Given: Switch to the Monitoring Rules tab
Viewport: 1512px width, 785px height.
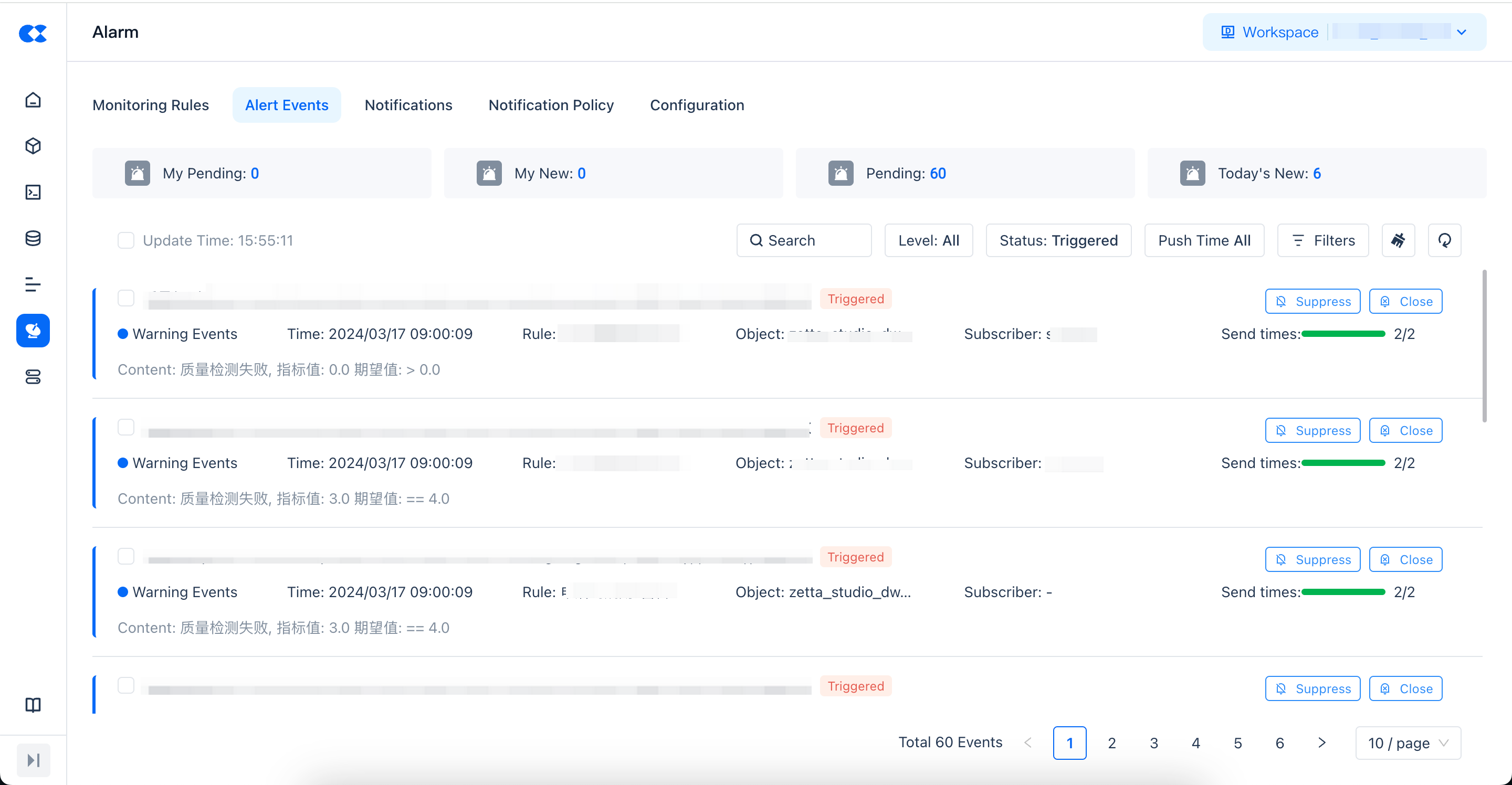Looking at the screenshot, I should click(x=151, y=105).
